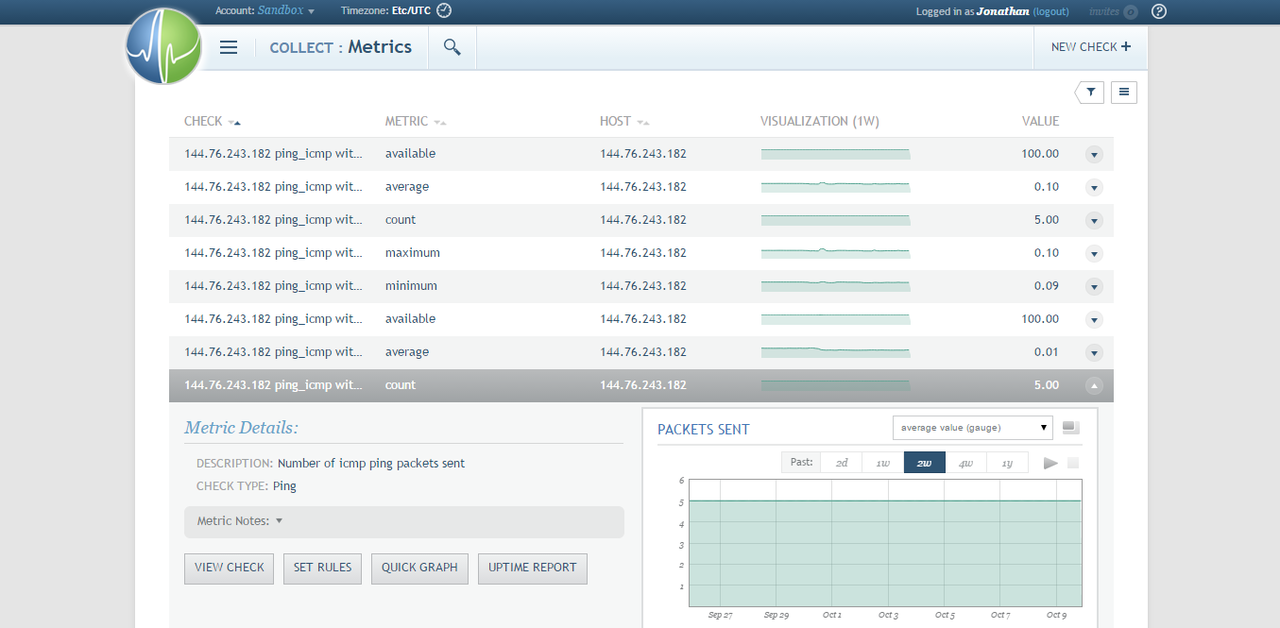
Task: Click the View Check button
Action: point(229,568)
